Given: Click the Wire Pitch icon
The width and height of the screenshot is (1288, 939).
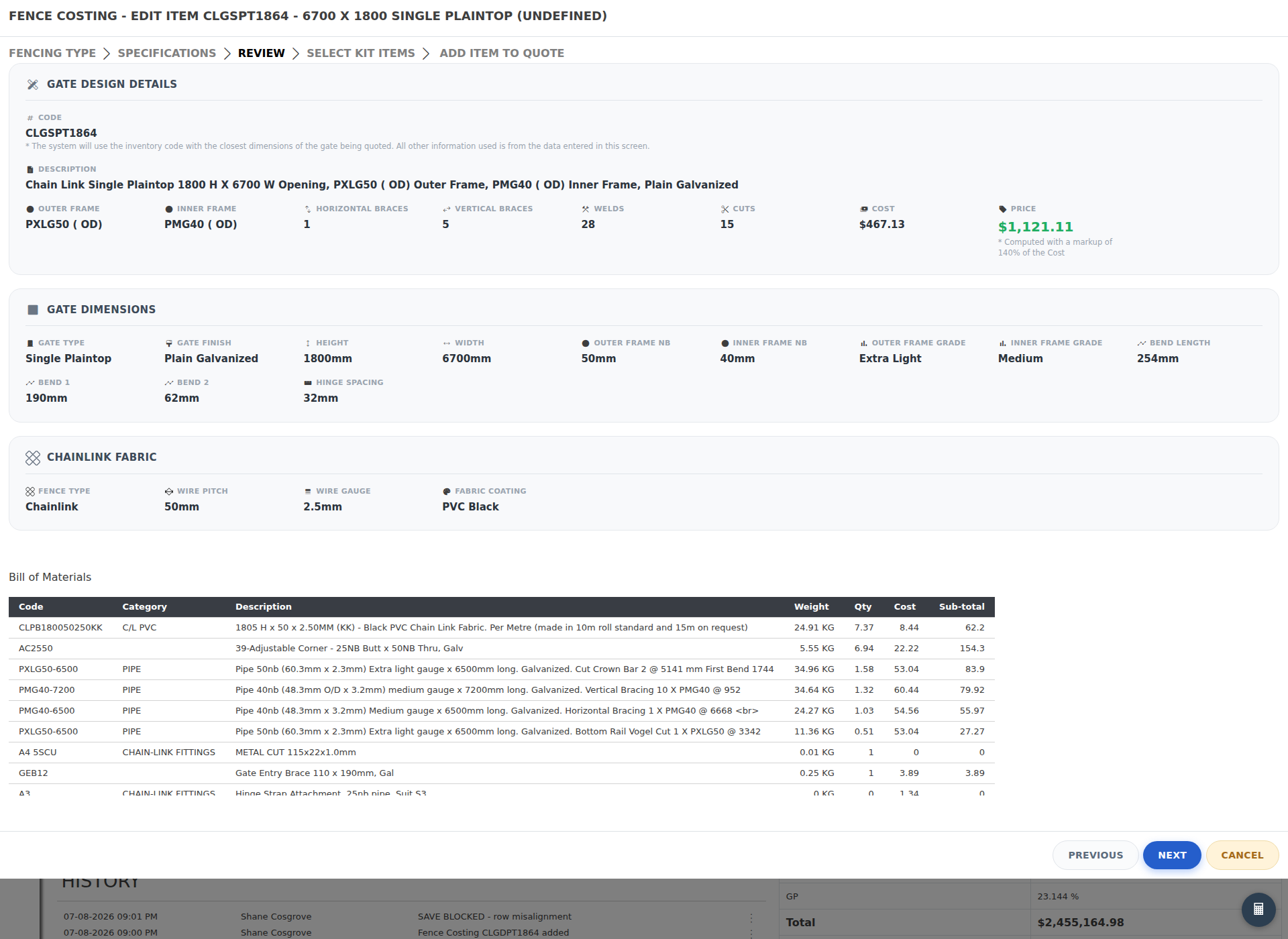Looking at the screenshot, I should coord(168,492).
